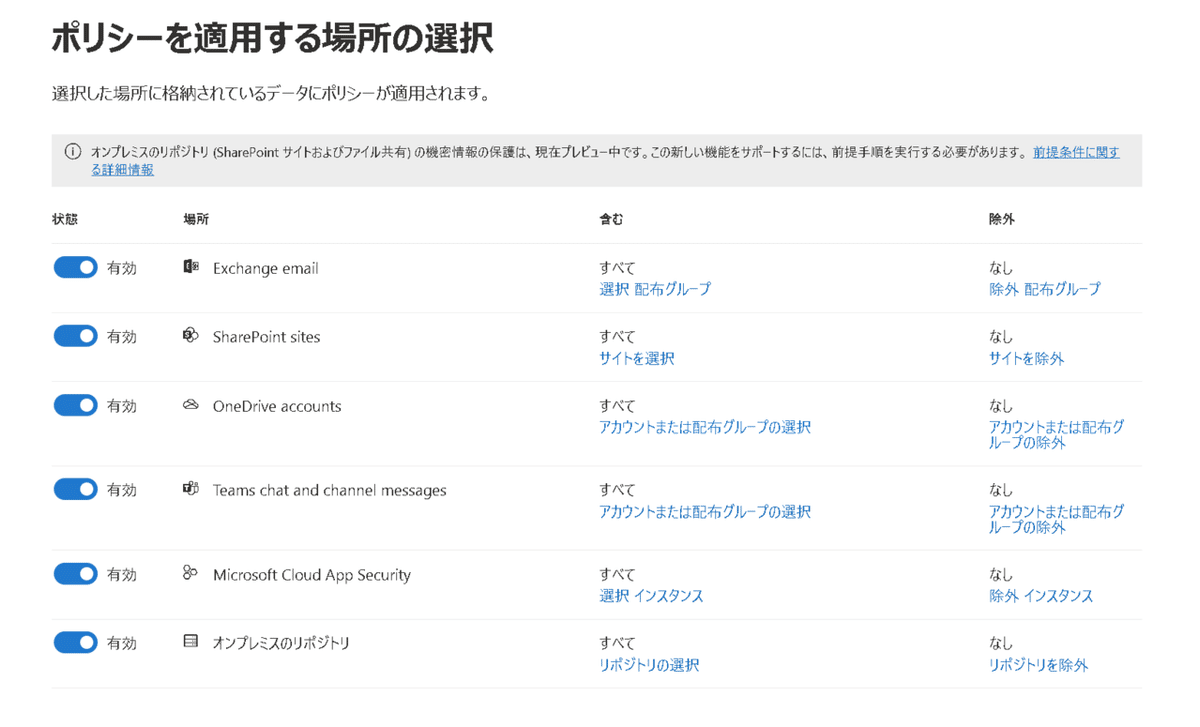Click the SharePoint sites icon
The image size is (1200, 727).
(x=191, y=336)
